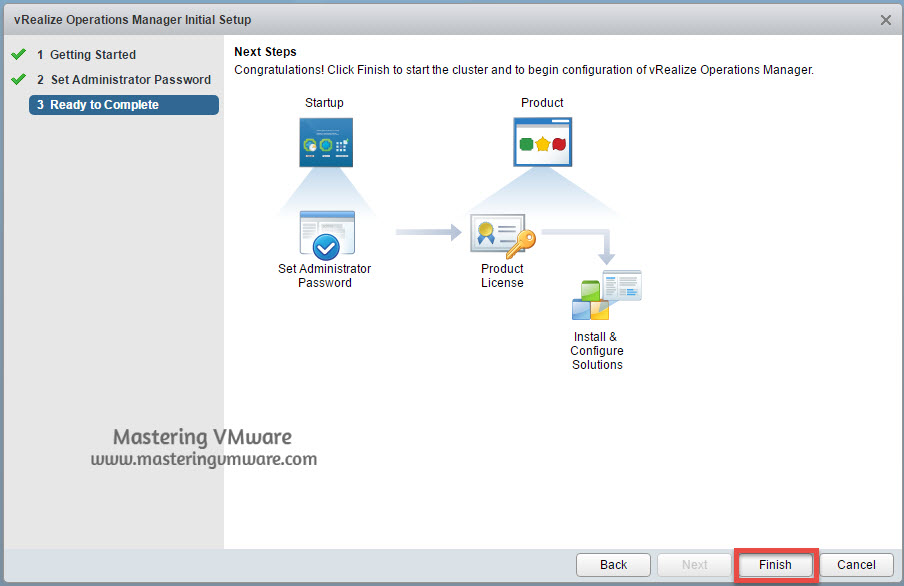Click the greyed-out Next button
904x586 pixels.
tap(694, 565)
